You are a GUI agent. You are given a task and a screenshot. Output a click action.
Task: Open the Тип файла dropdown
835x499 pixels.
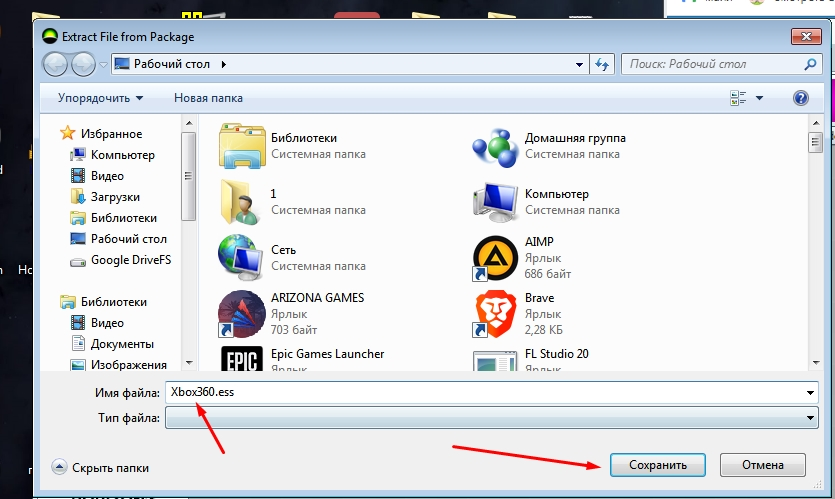(492, 418)
